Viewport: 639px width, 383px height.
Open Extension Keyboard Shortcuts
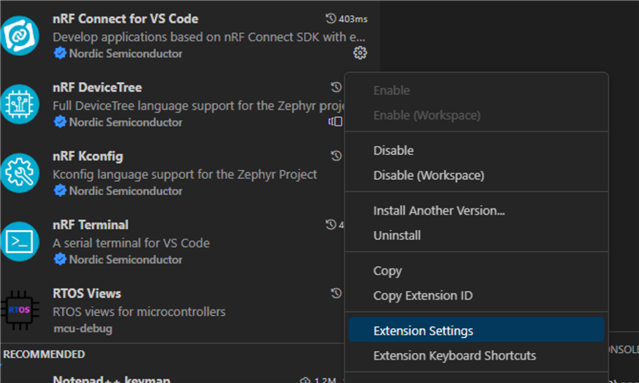(x=476, y=355)
